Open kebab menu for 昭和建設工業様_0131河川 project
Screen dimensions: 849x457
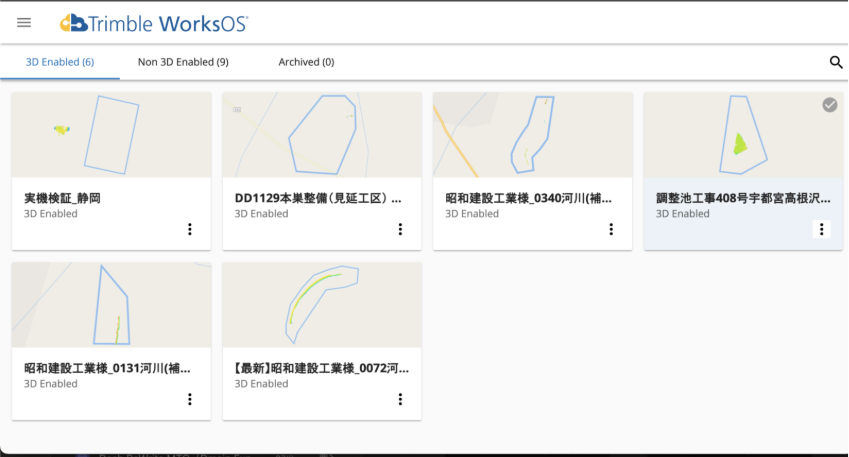coord(190,399)
